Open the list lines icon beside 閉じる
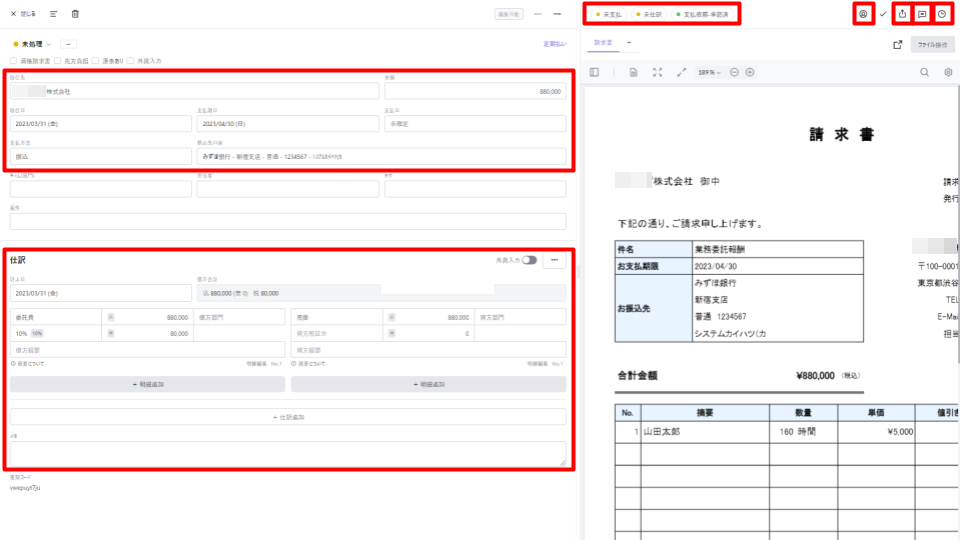The image size is (960, 540). (x=53, y=13)
